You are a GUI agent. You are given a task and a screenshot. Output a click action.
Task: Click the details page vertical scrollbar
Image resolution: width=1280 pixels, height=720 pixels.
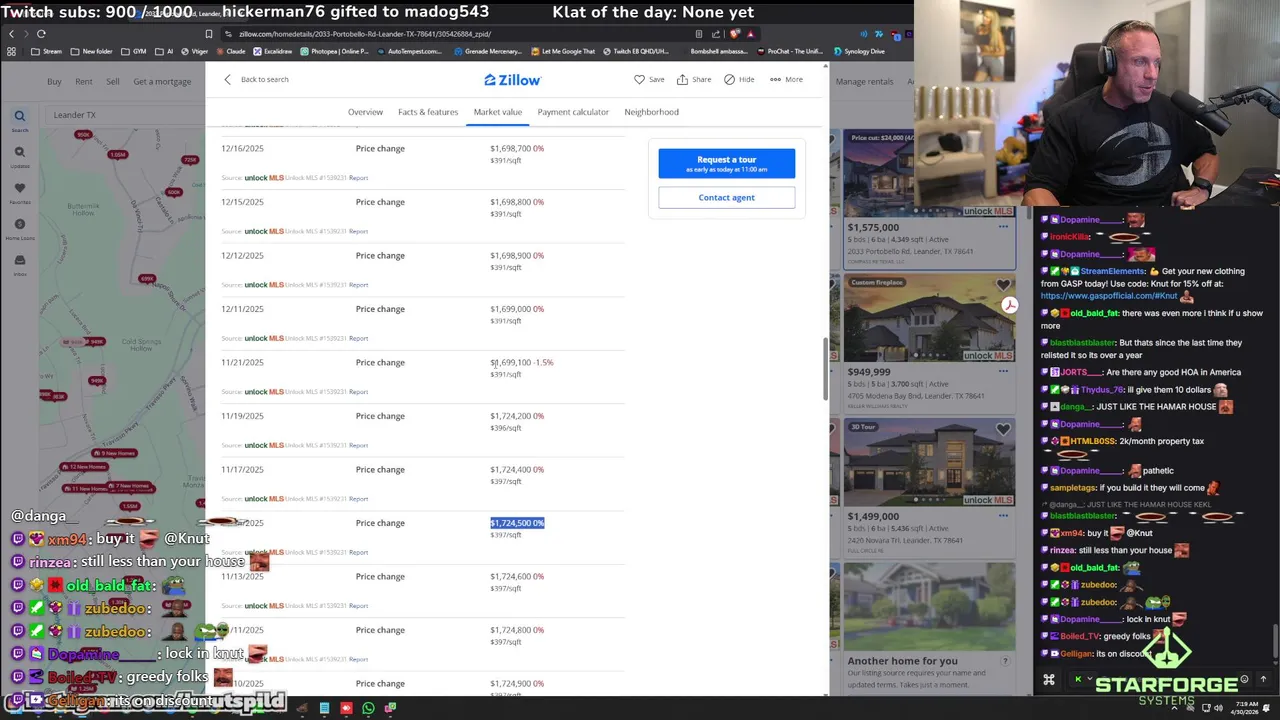tap(825, 367)
